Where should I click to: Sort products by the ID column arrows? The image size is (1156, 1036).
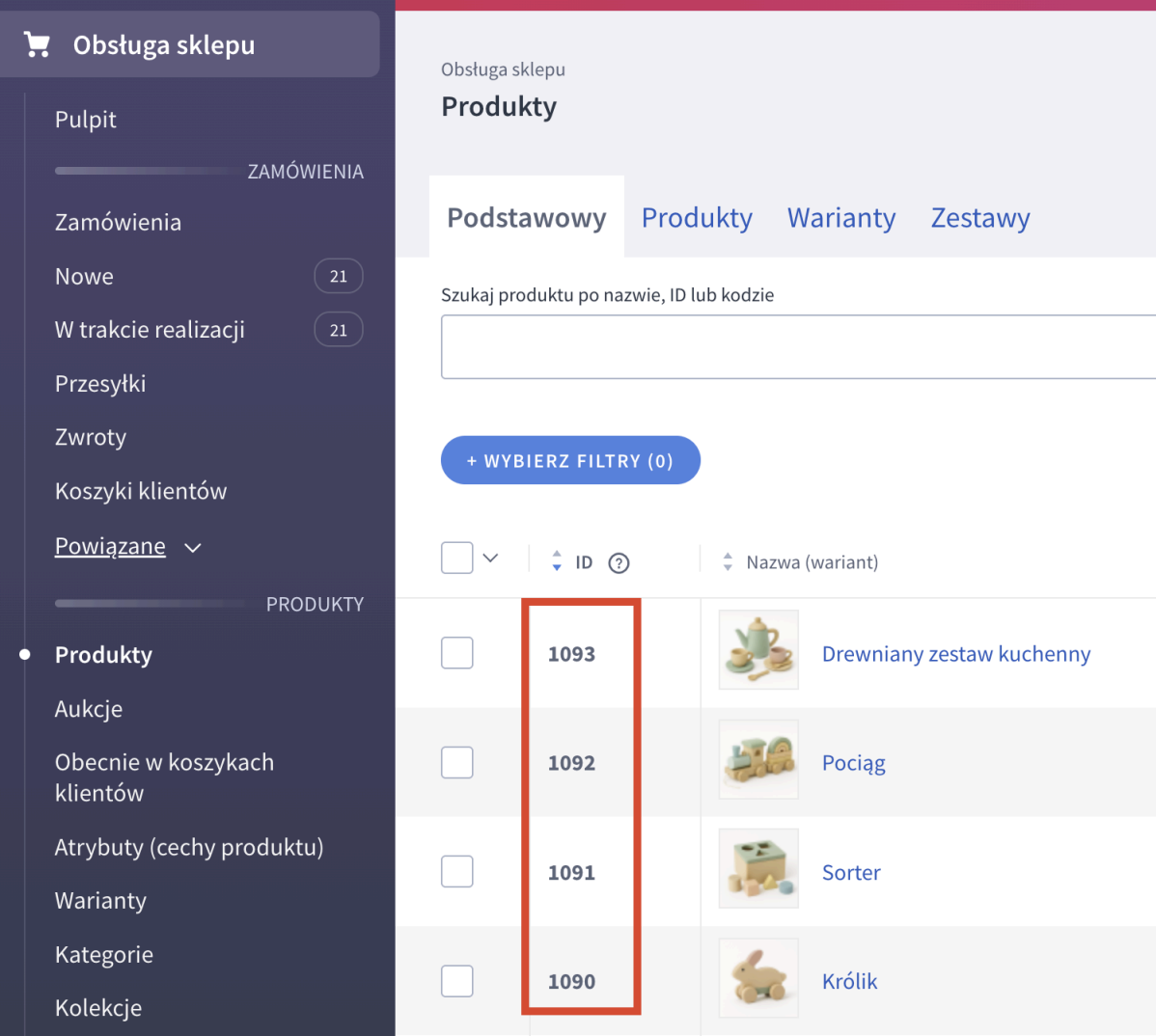[x=557, y=561]
